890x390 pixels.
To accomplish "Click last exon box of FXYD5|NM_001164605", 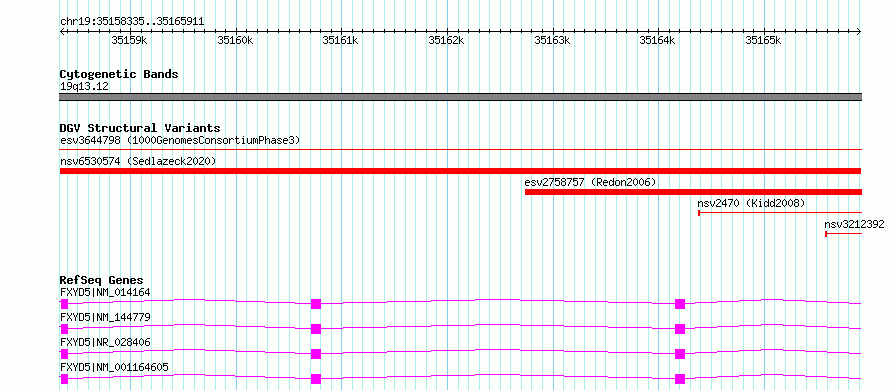I will point(680,379).
